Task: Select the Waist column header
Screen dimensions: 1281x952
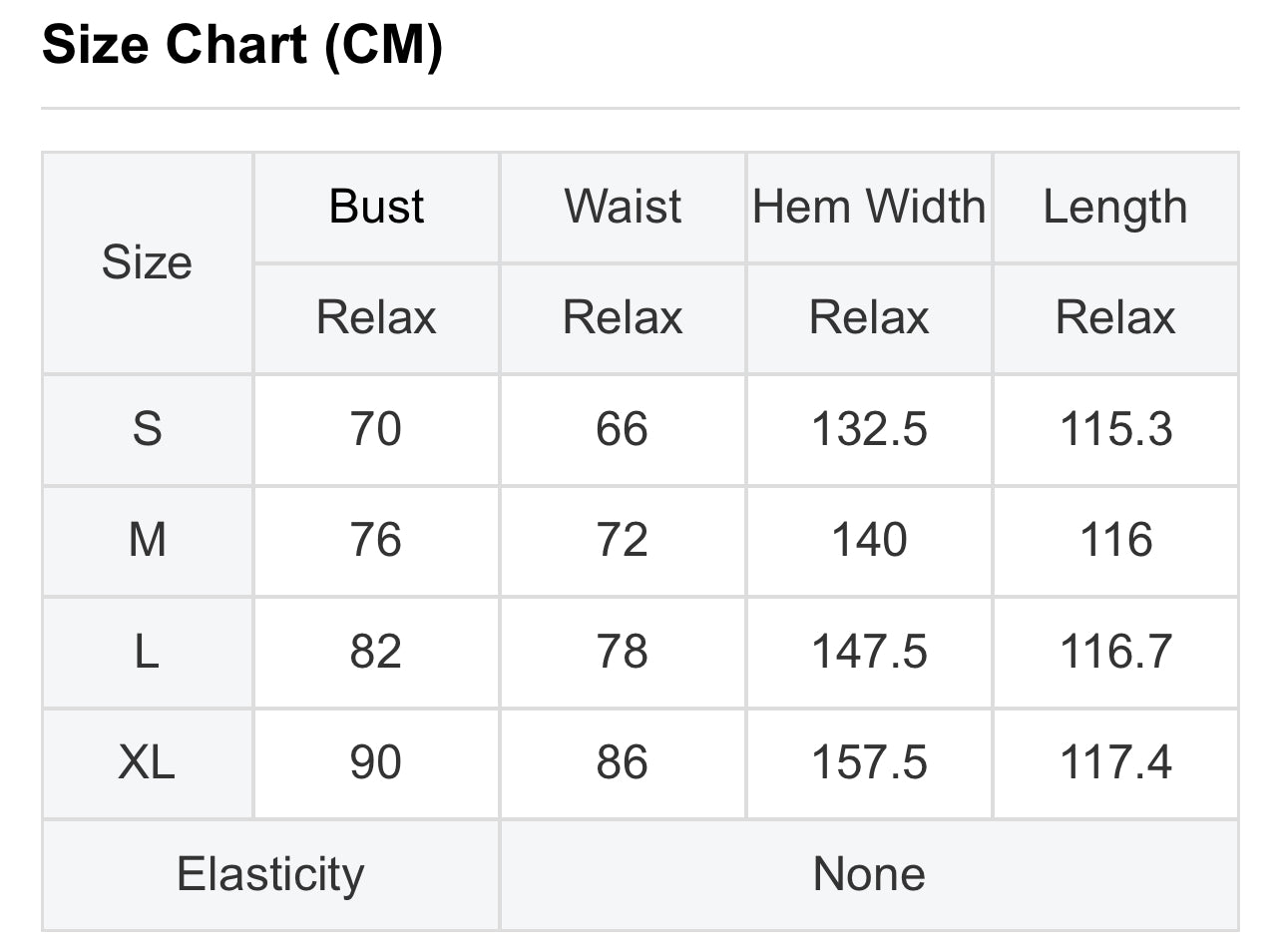Action: coord(623,208)
